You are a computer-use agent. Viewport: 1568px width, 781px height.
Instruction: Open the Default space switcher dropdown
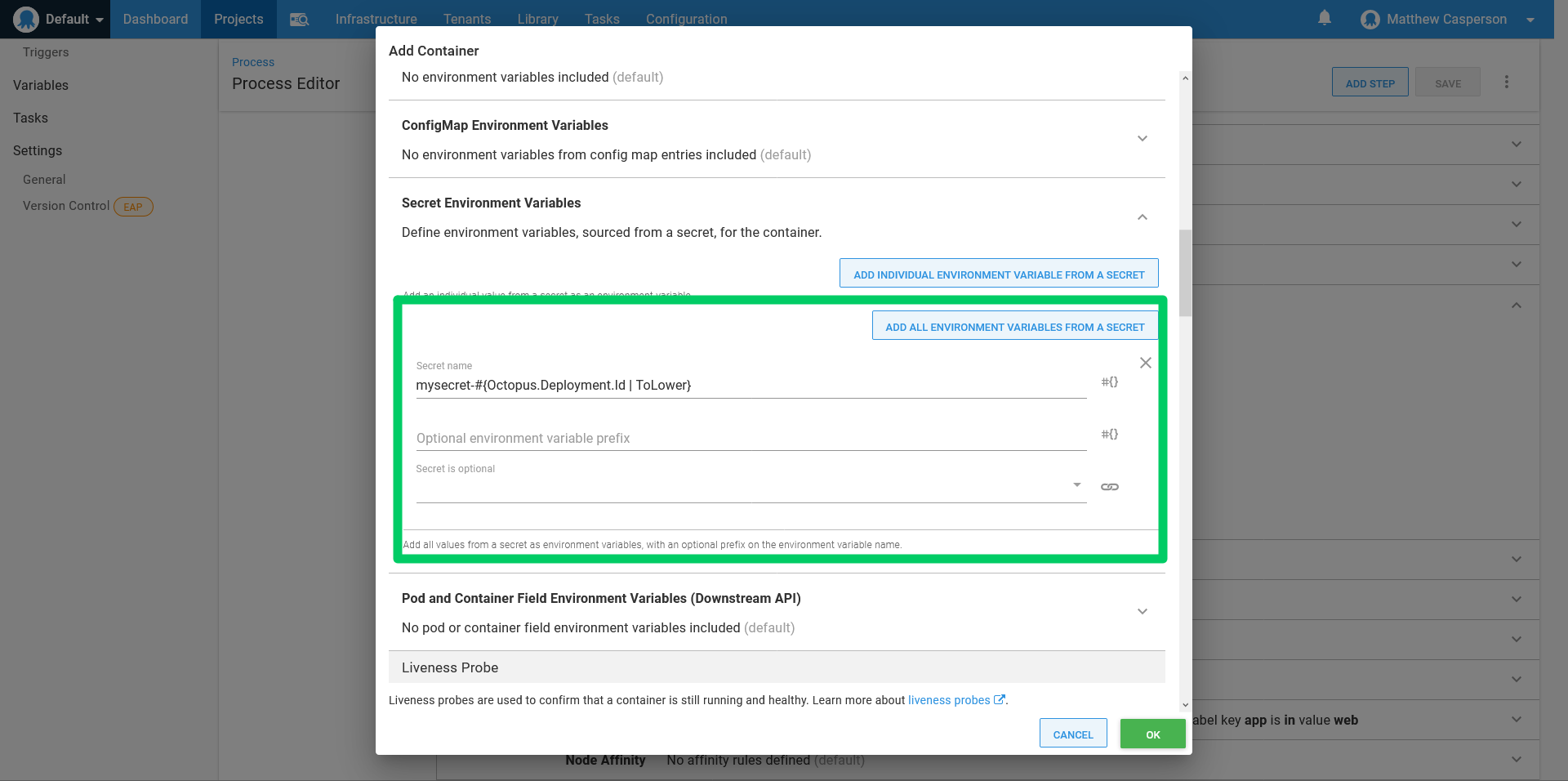pyautogui.click(x=59, y=20)
